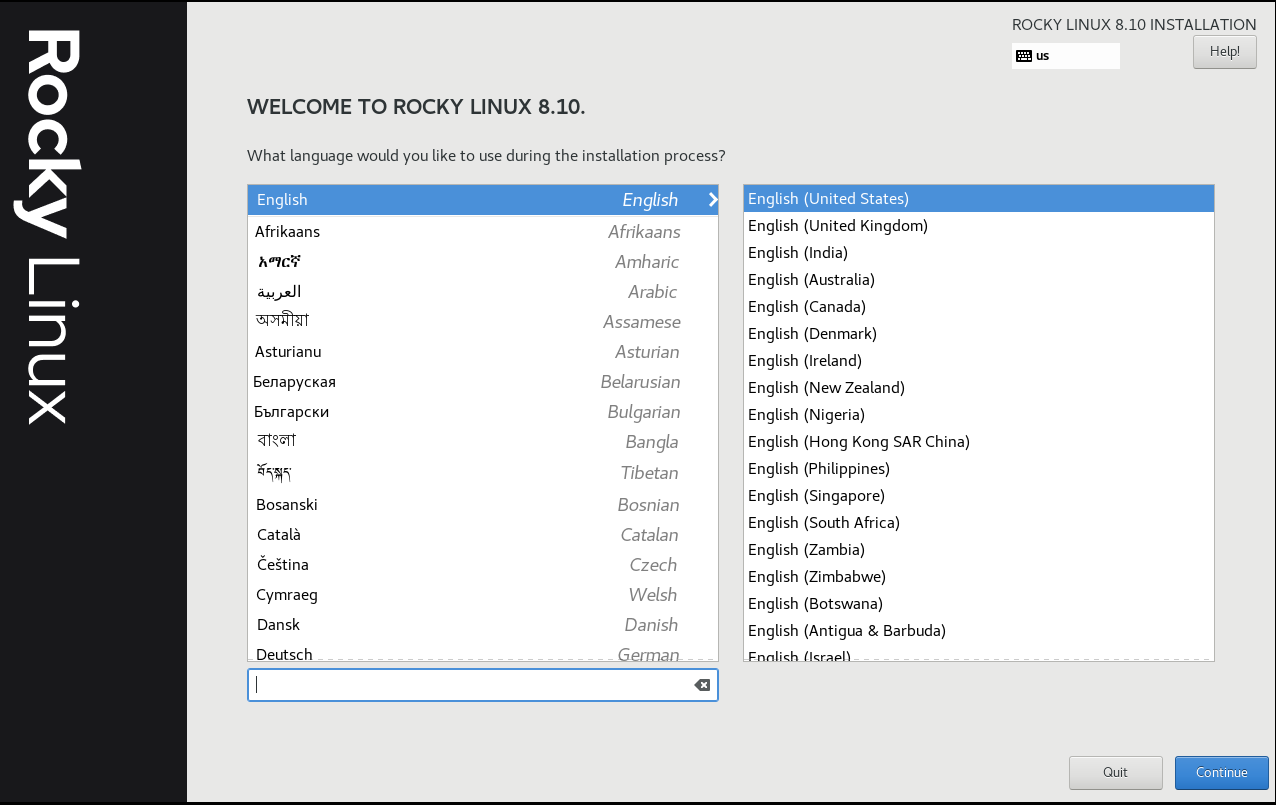Choose English (Hong Kong SAR China) locale
The height and width of the screenshot is (805, 1276).
[979, 441]
